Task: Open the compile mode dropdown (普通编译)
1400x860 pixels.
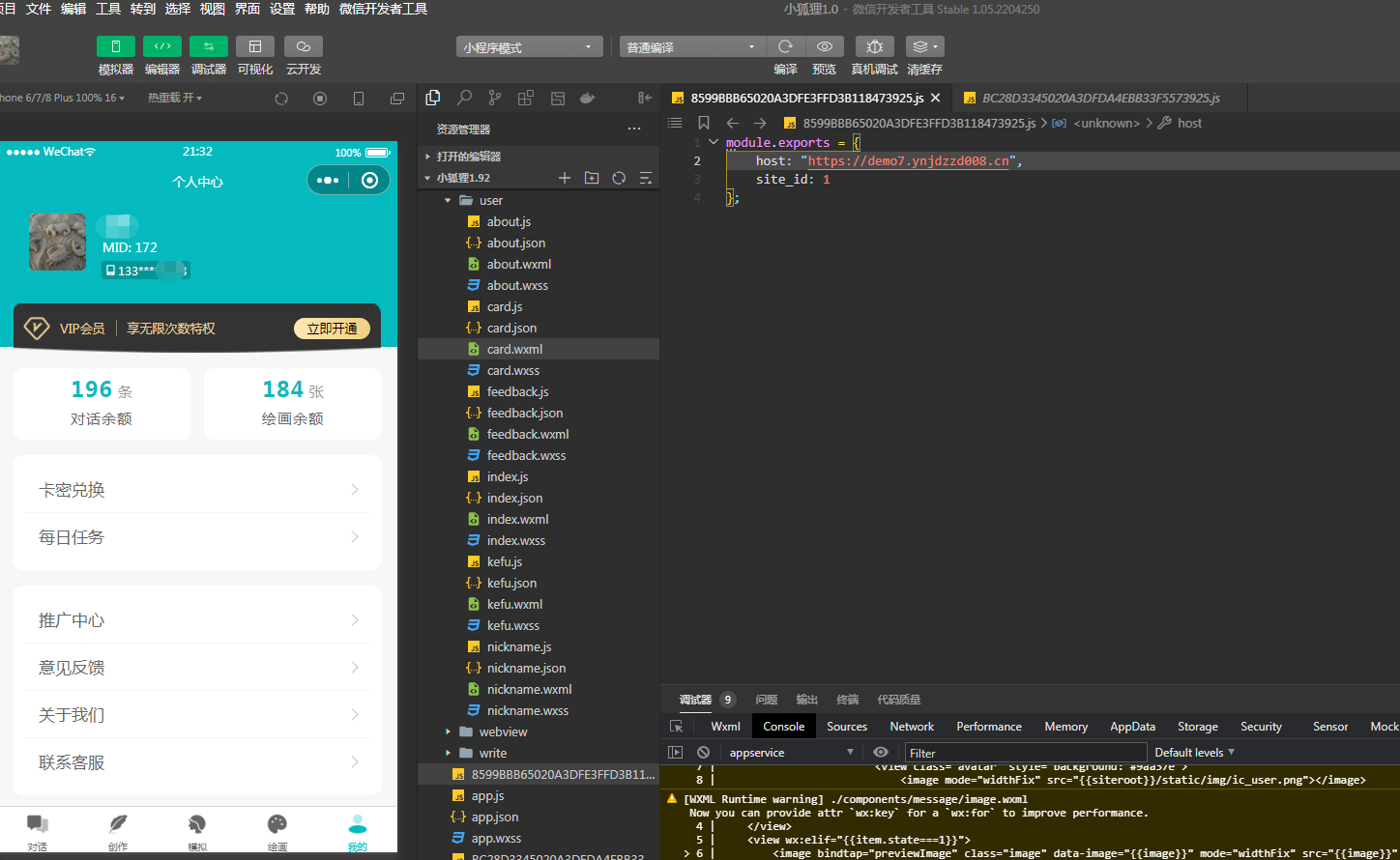Action: 692,46
